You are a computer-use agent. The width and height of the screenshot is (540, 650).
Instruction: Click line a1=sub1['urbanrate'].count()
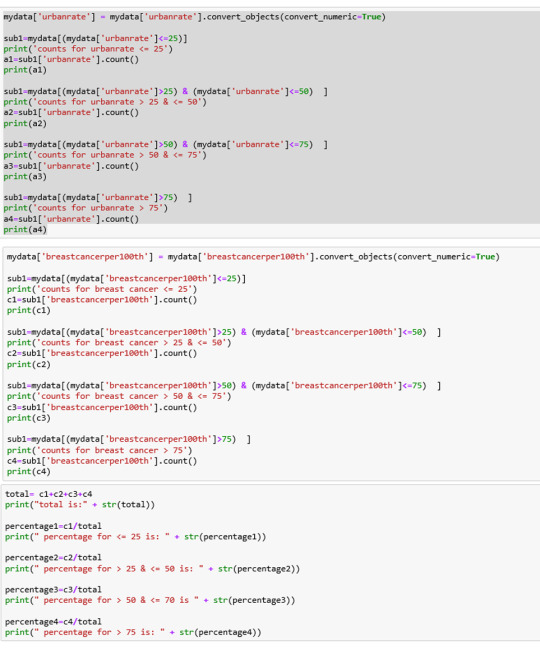pos(71,59)
